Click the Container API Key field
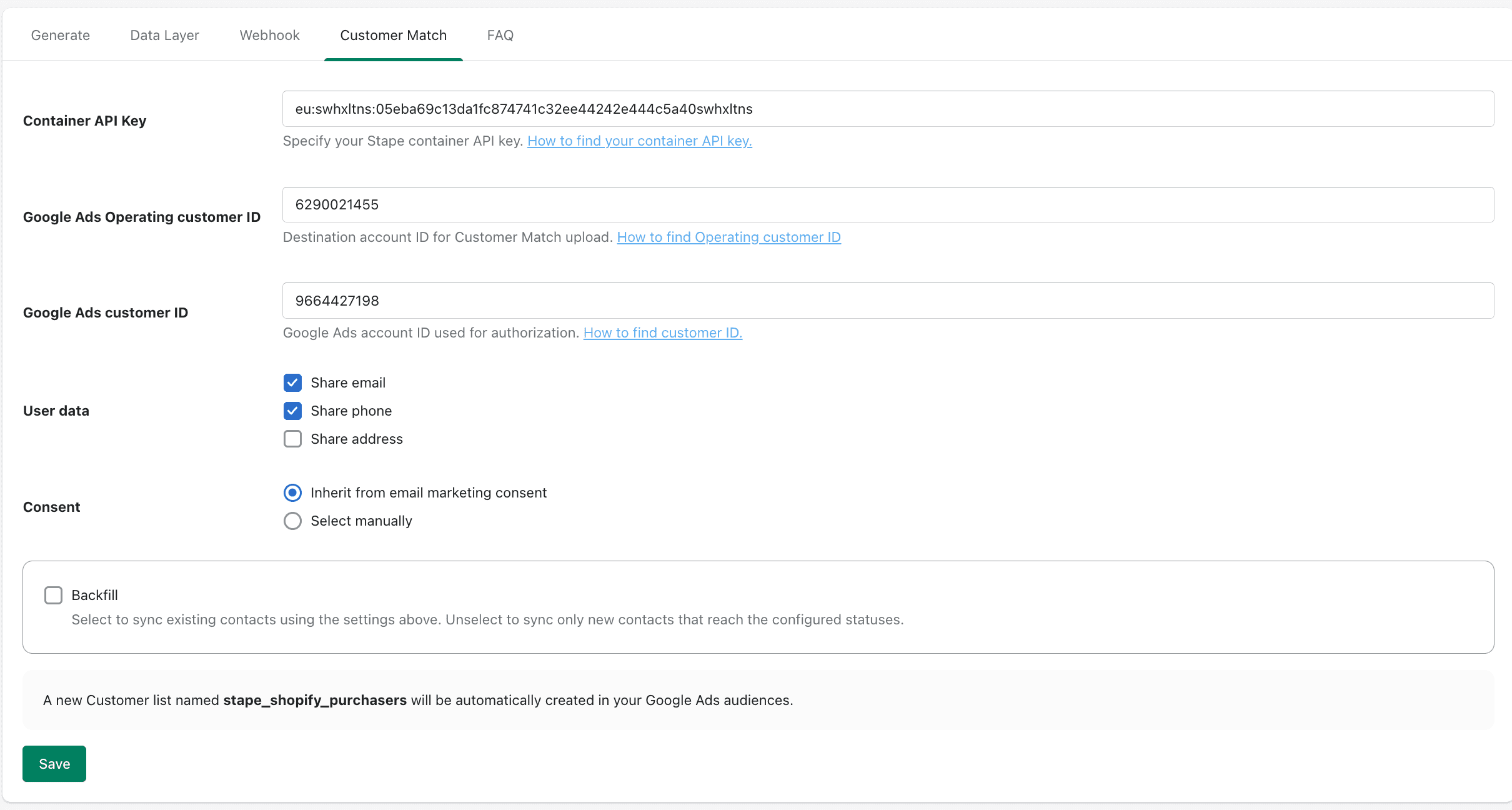Viewport: 1512px width, 810px height. tap(887, 109)
